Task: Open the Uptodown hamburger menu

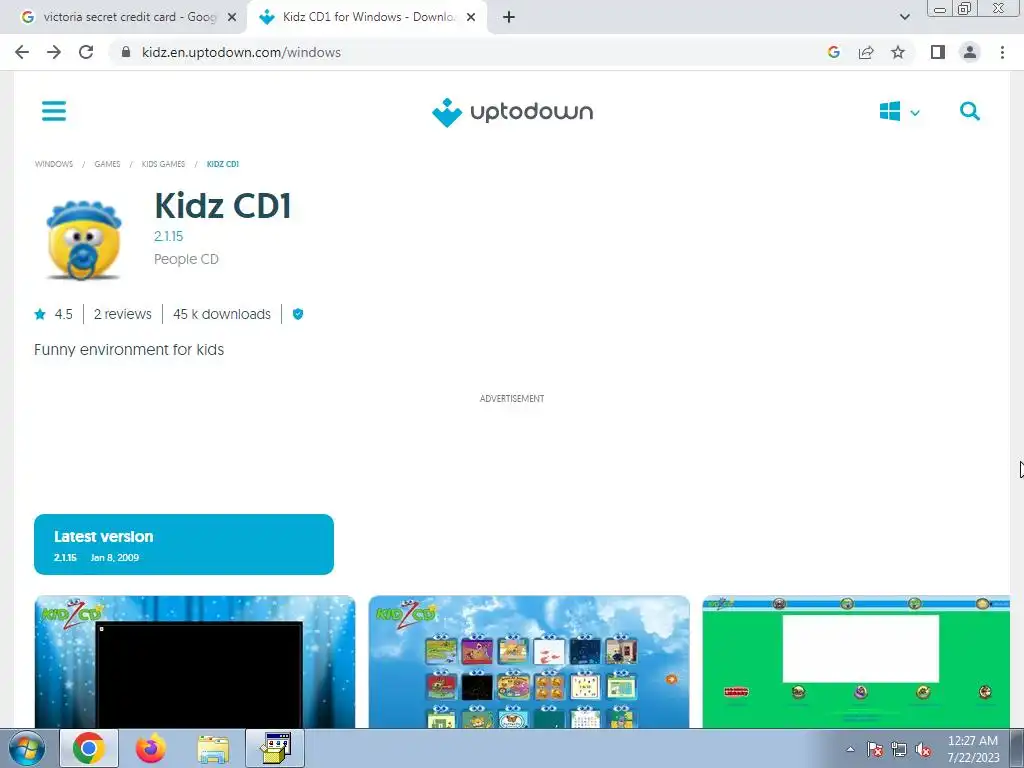Action: [x=54, y=111]
